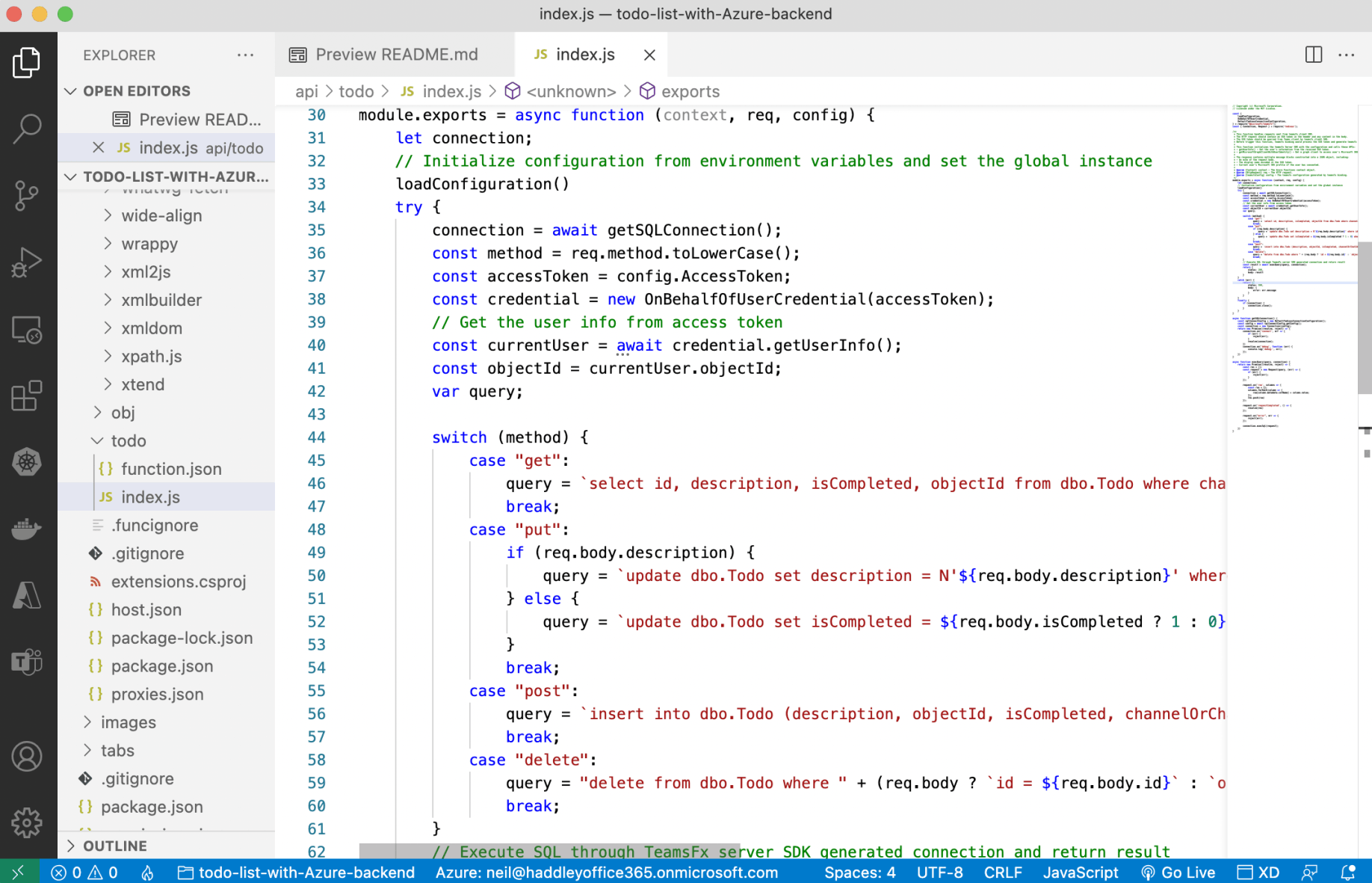Viewport: 1372px width, 883px height.
Task: Open the Extensions view
Action: tap(28, 396)
